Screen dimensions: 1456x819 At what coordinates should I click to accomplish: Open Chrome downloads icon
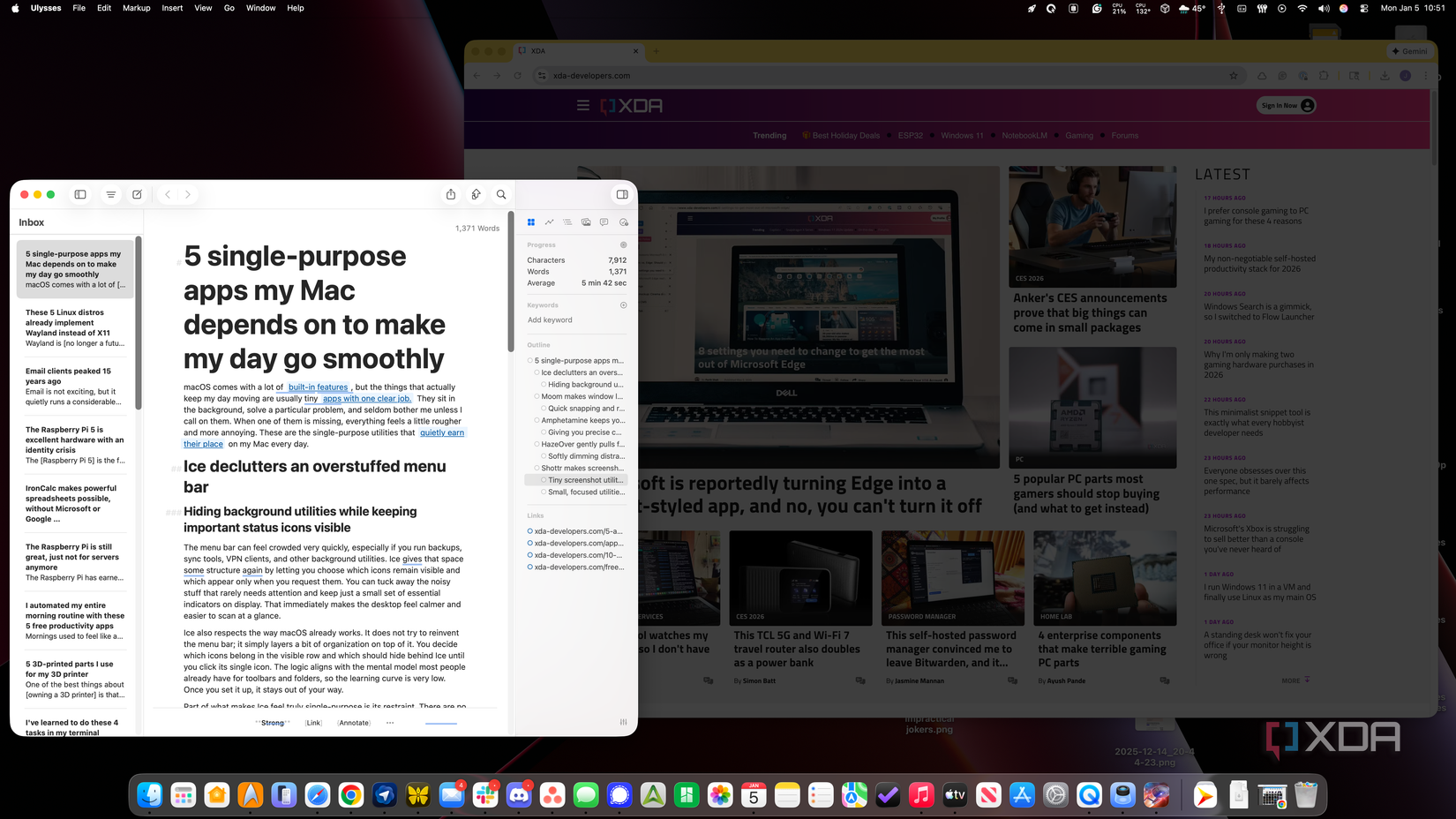pos(1385,76)
